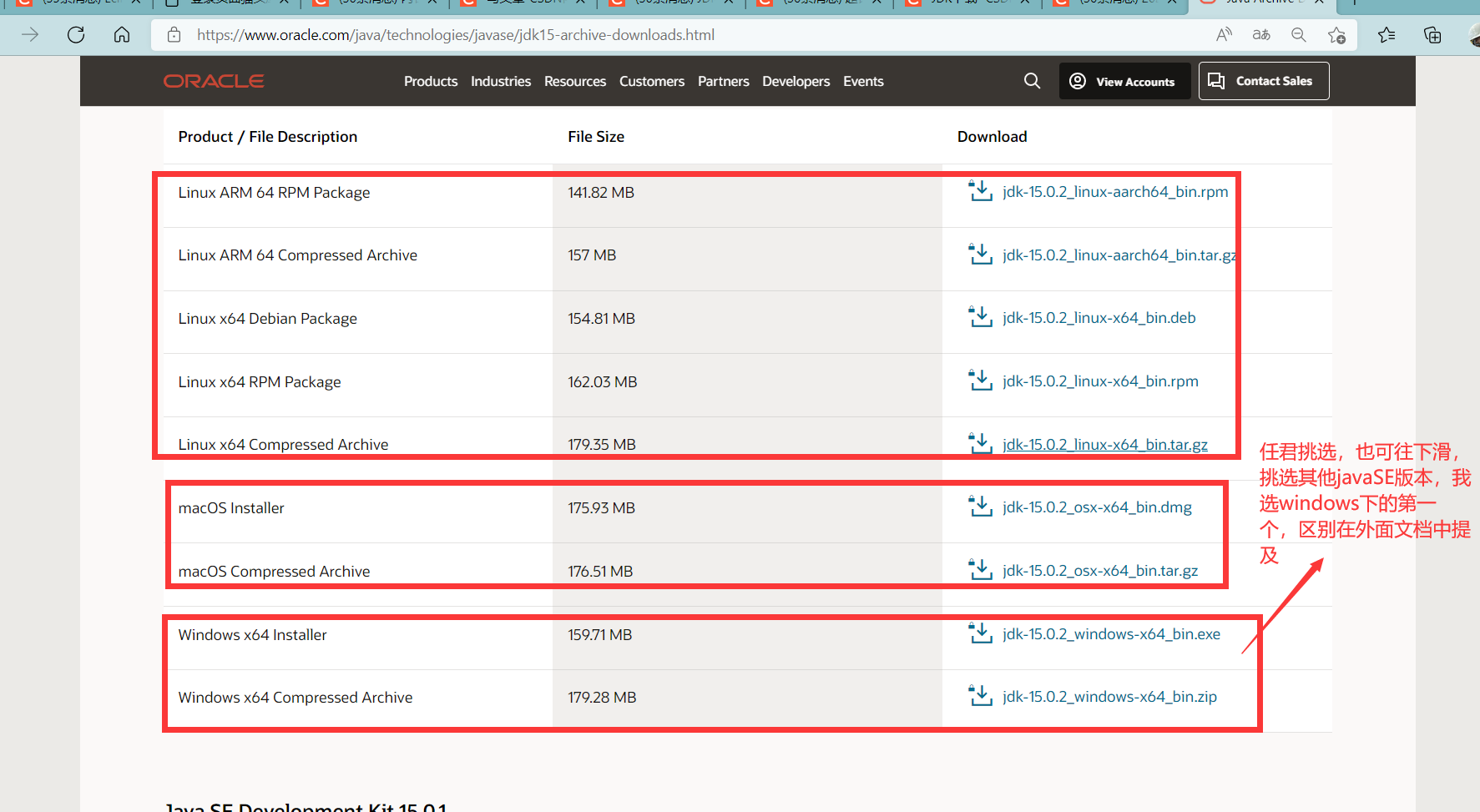1480x812 pixels.
Task: Open the Industries menu dropdown
Action: point(501,80)
